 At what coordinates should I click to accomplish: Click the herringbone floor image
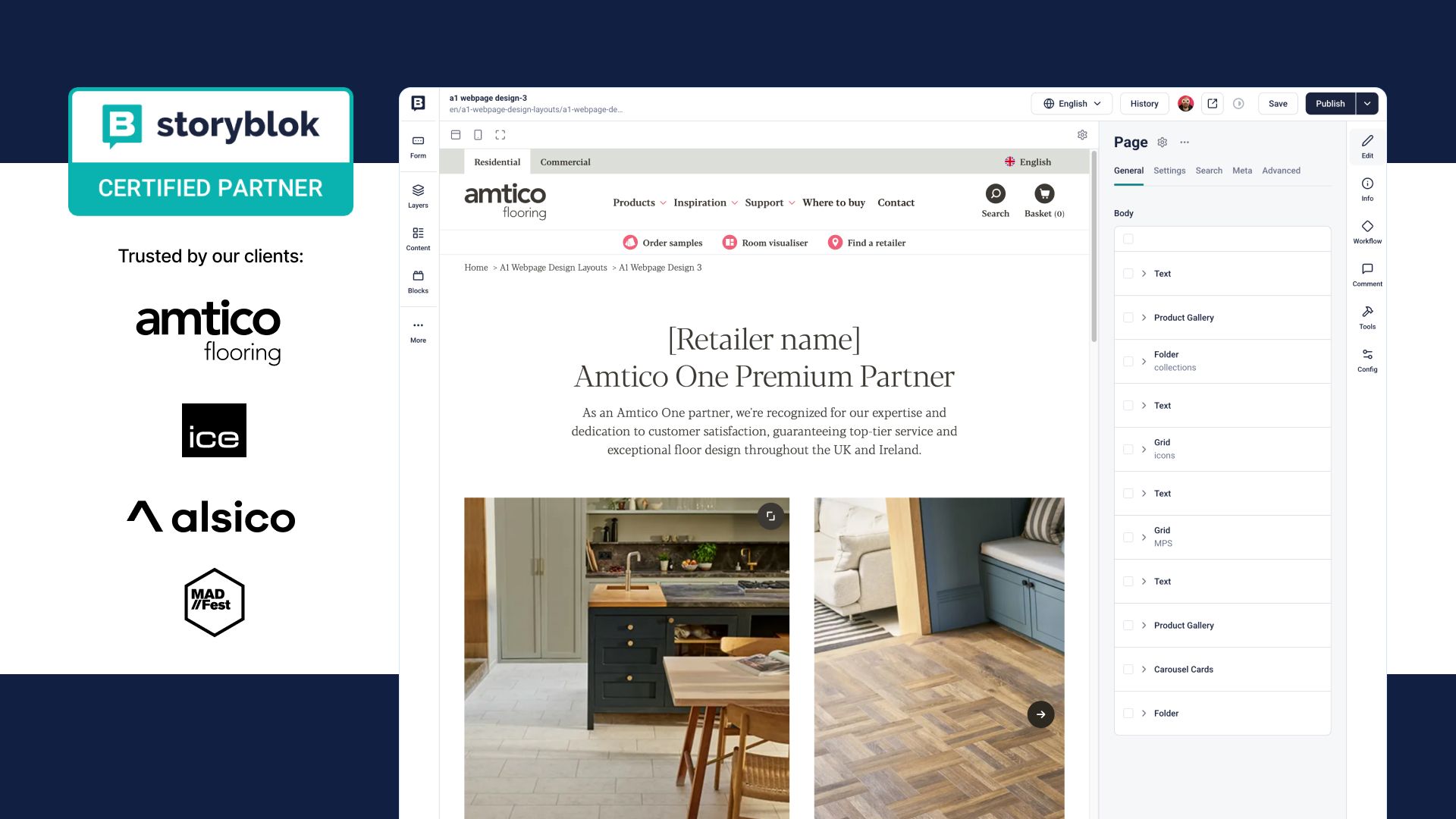[939, 658]
